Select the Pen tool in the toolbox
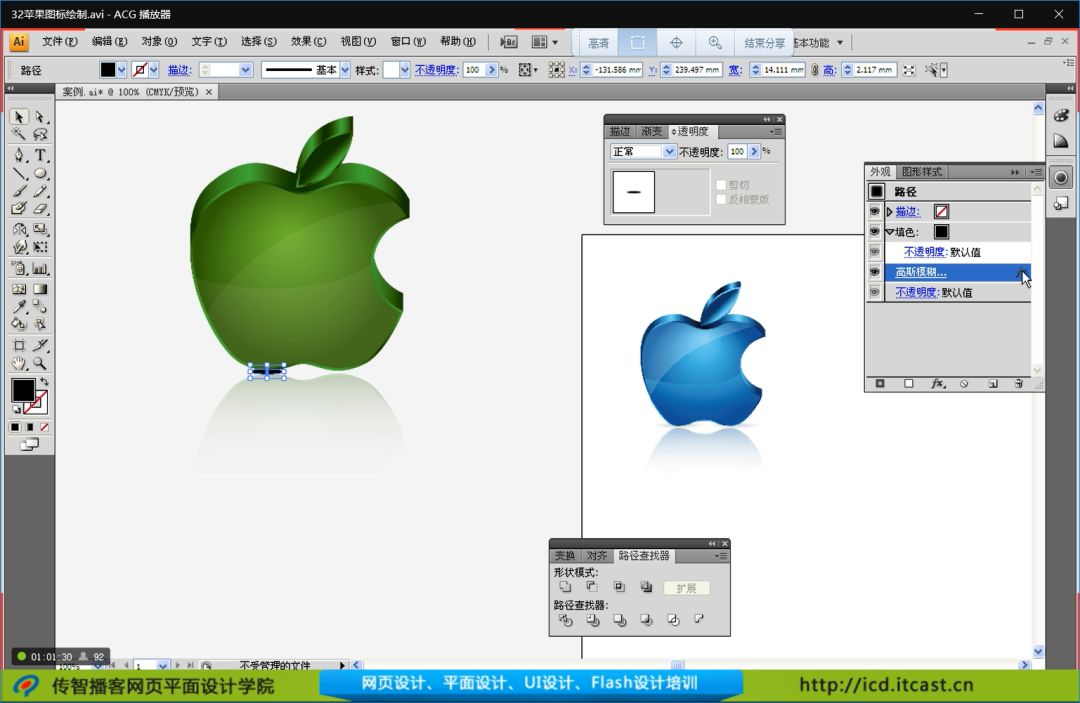 click(19, 155)
